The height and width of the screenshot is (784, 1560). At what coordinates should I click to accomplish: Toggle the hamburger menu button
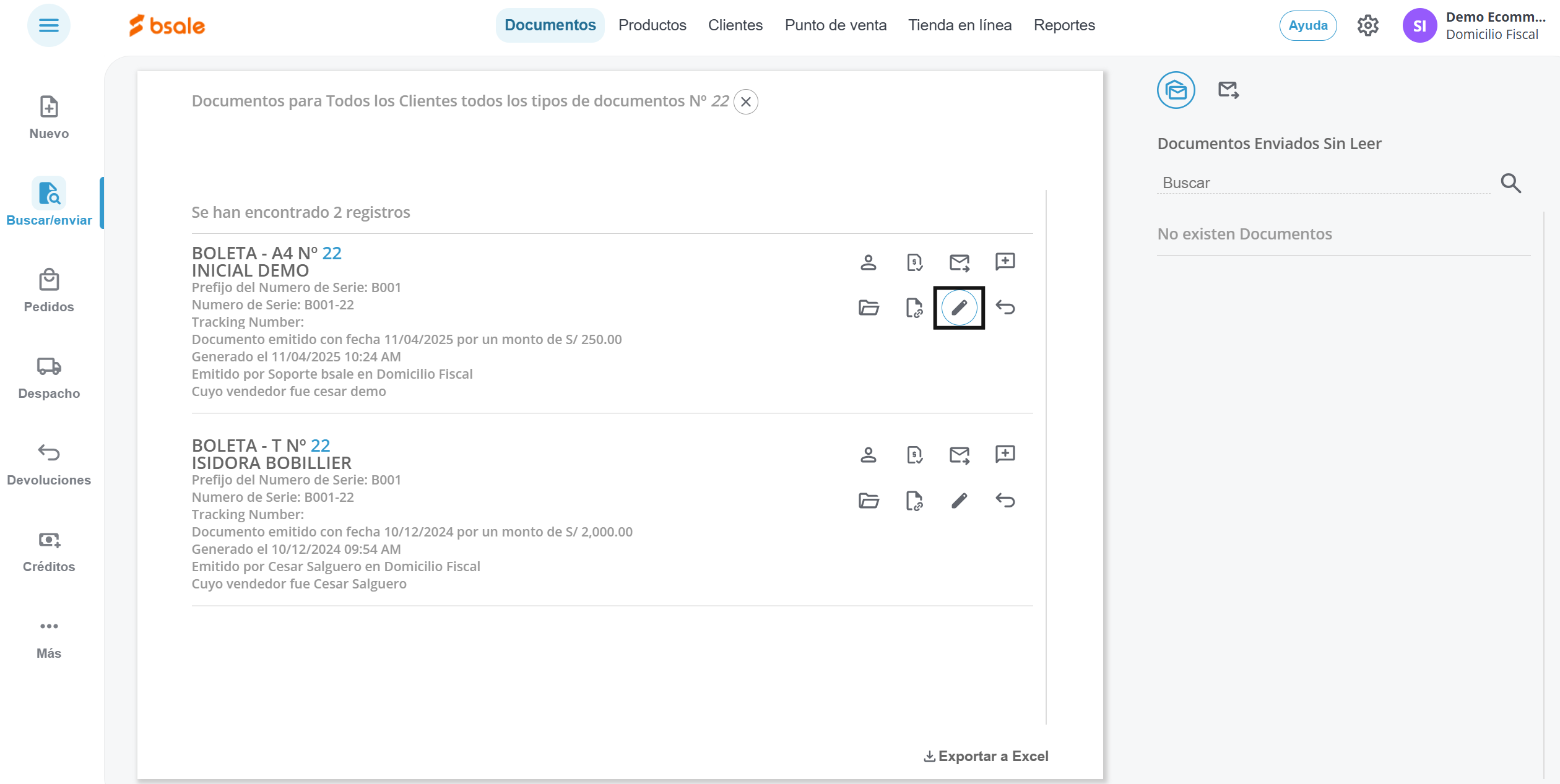48,25
